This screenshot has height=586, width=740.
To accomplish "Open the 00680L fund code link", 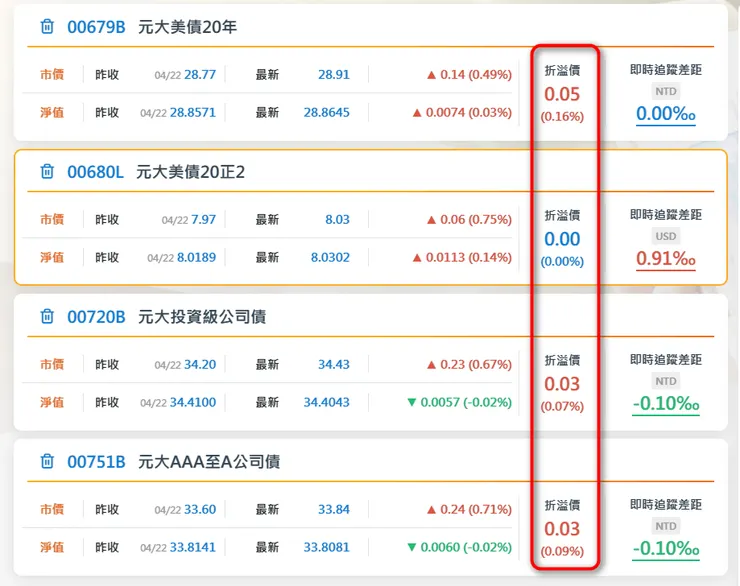I will click(x=95, y=172).
